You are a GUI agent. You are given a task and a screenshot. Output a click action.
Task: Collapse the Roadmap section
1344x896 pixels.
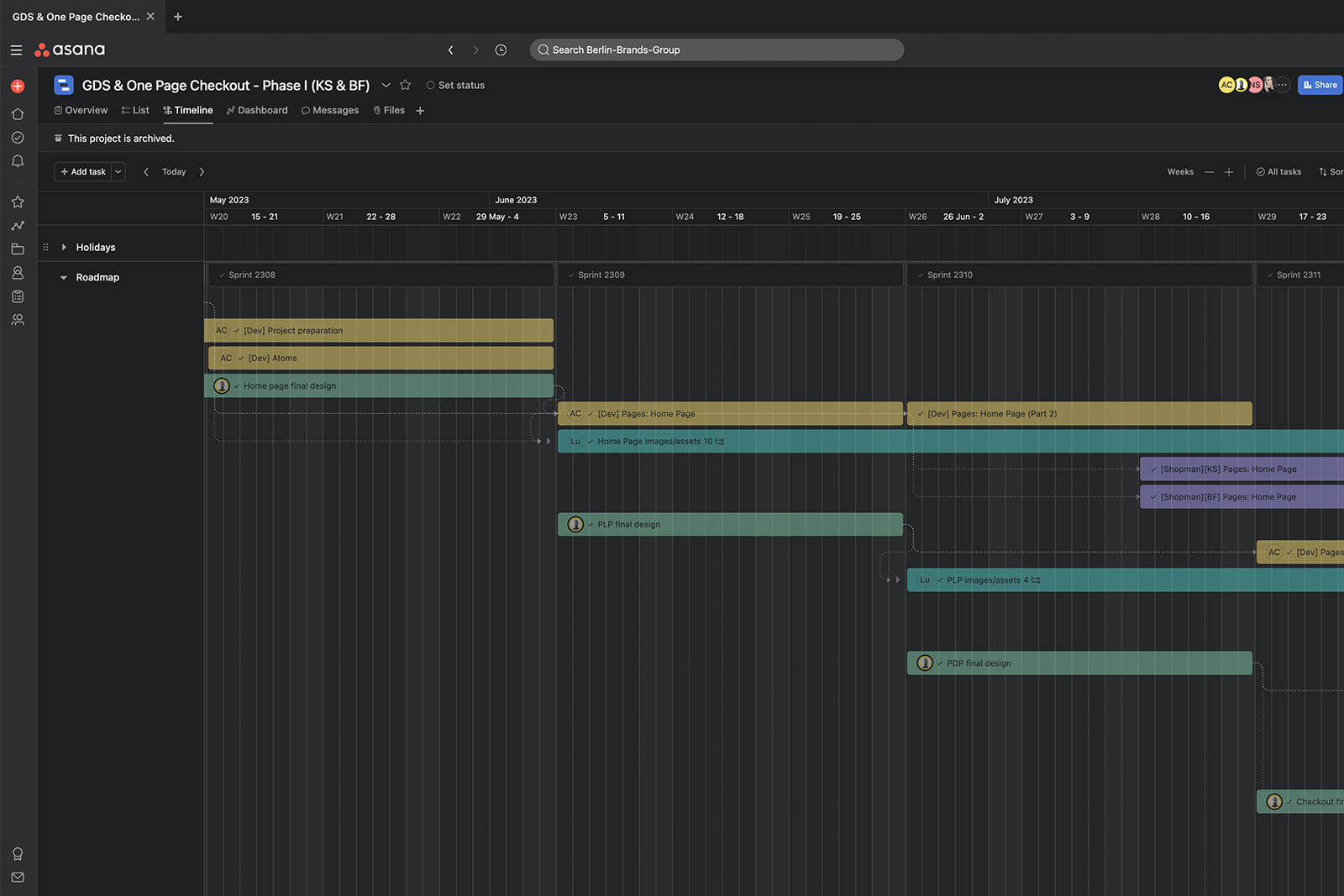point(64,278)
